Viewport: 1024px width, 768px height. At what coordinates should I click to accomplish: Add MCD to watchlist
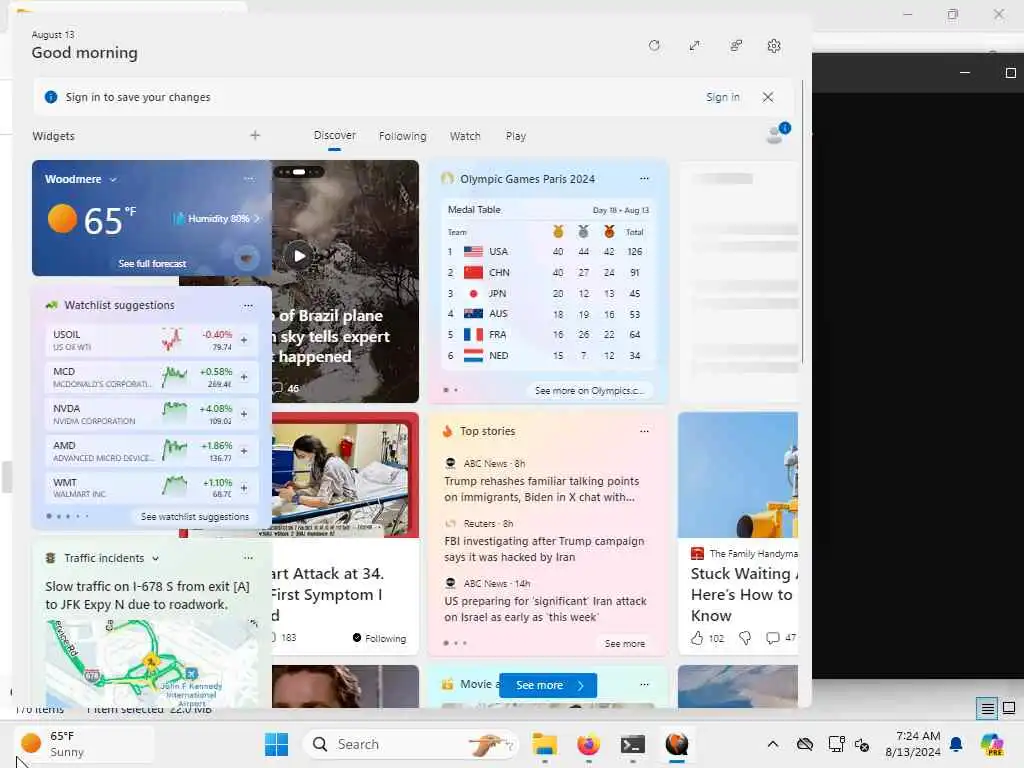(244, 377)
